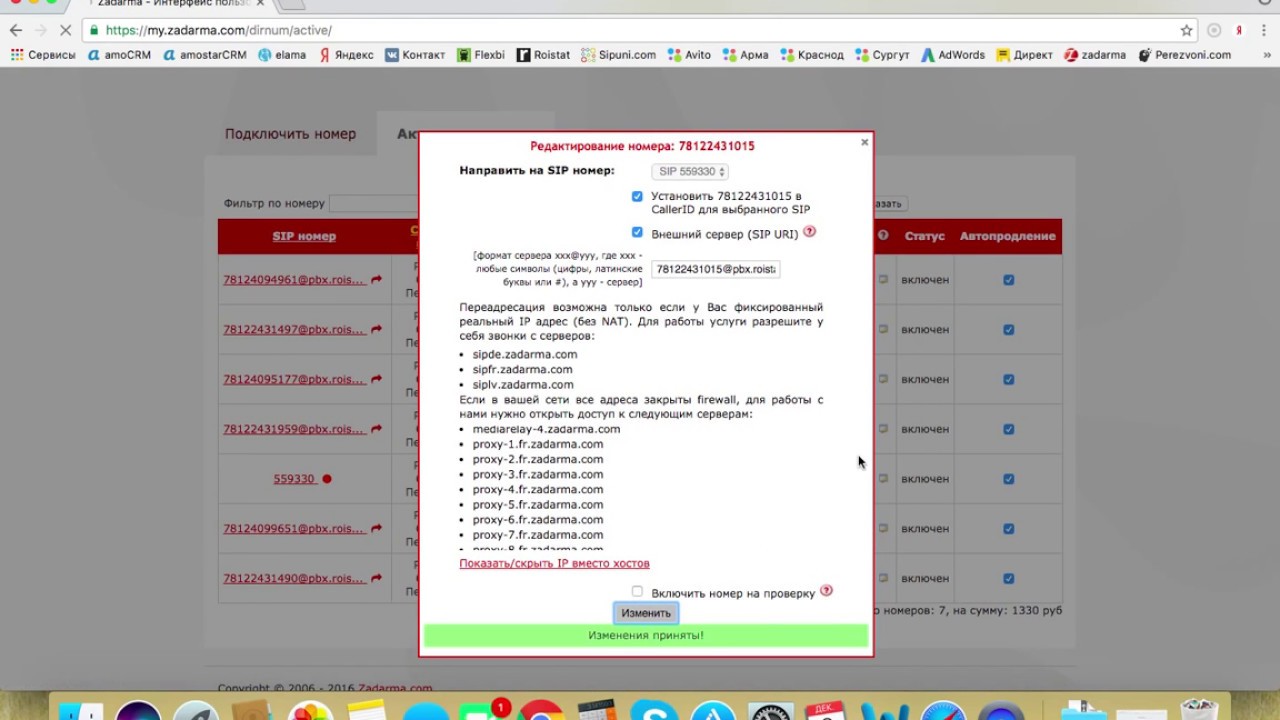Click redirect arrow icon for 78124095177
The width and height of the screenshot is (1280, 720).
click(376, 379)
